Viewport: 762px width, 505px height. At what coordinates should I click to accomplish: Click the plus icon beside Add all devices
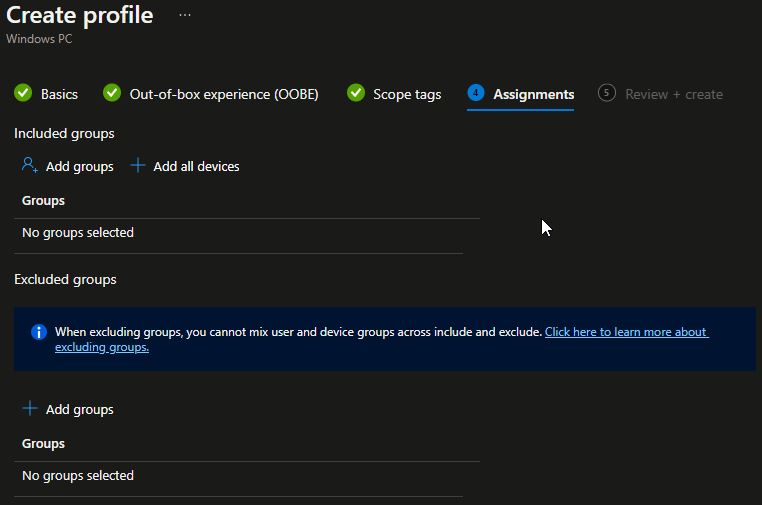click(138, 165)
